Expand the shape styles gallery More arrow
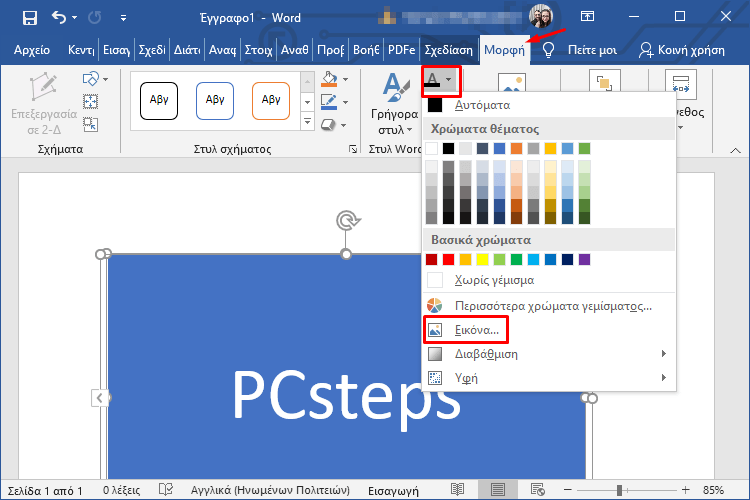Image resolution: width=750 pixels, height=500 pixels. [x=308, y=122]
